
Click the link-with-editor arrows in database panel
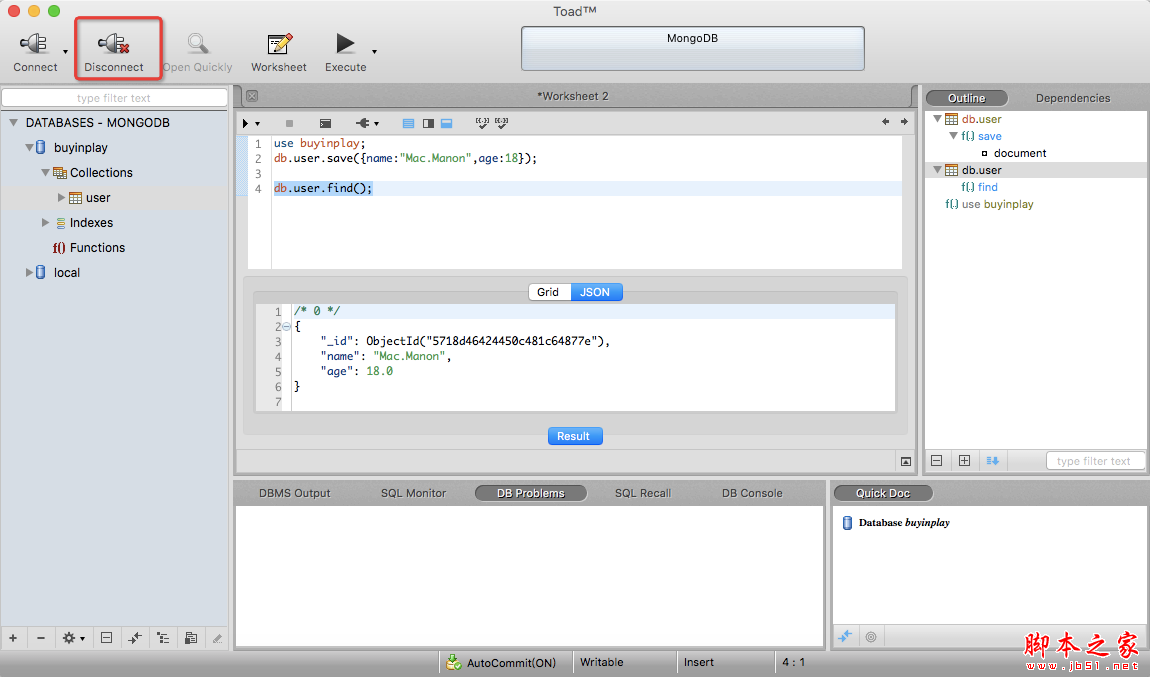[x=135, y=638]
